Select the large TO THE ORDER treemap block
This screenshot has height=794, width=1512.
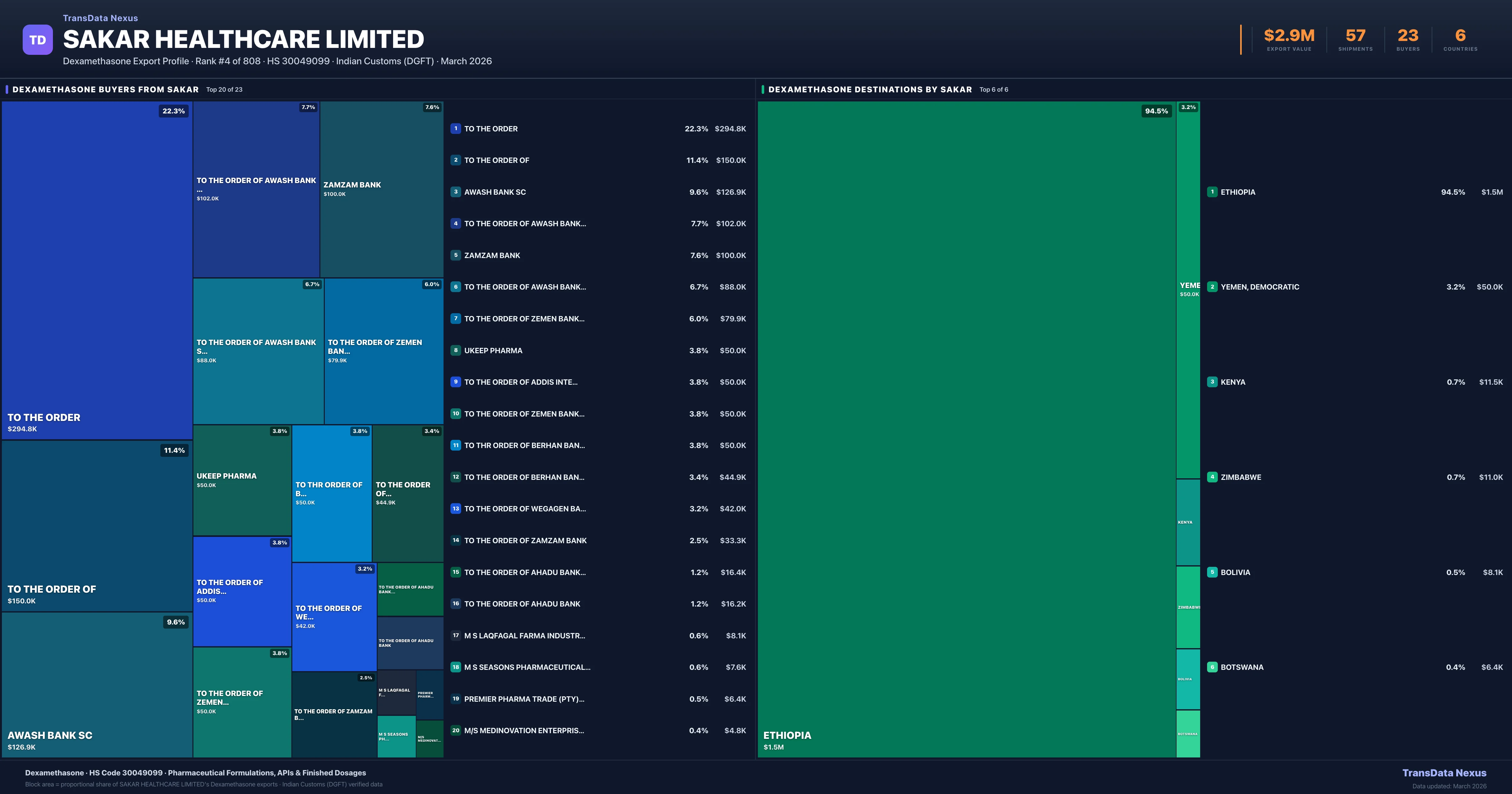click(x=97, y=270)
